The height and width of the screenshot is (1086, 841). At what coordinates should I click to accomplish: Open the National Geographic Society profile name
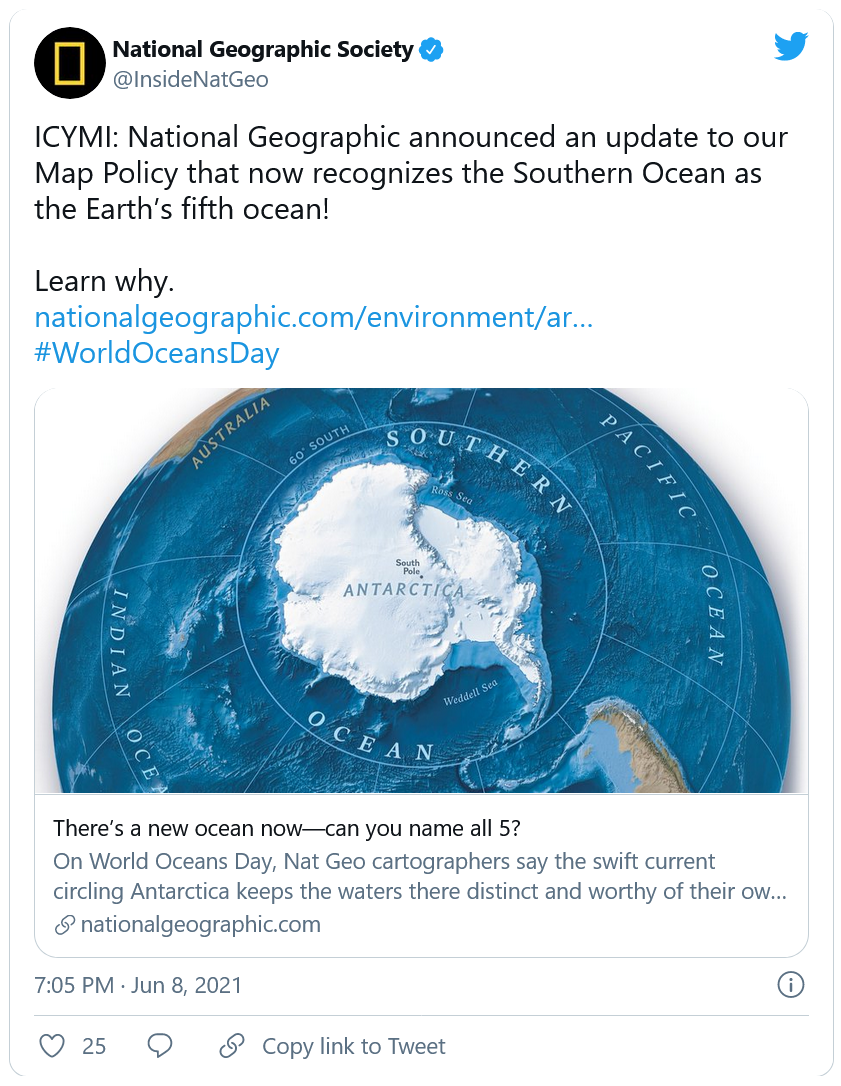coord(262,48)
